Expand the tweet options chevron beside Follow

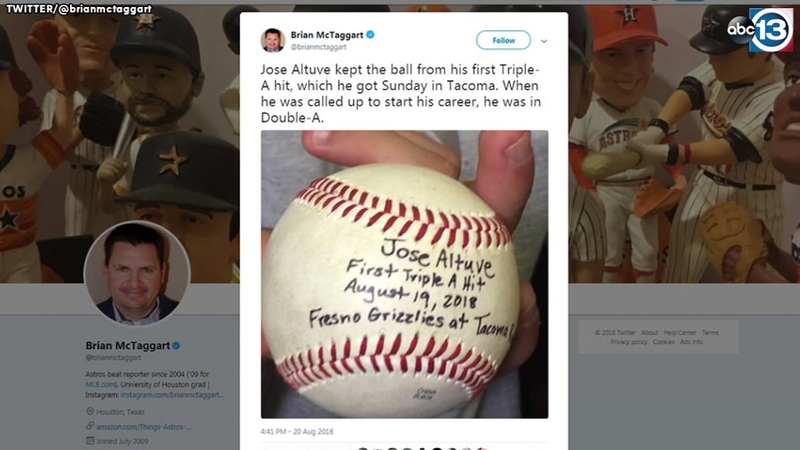(x=544, y=41)
